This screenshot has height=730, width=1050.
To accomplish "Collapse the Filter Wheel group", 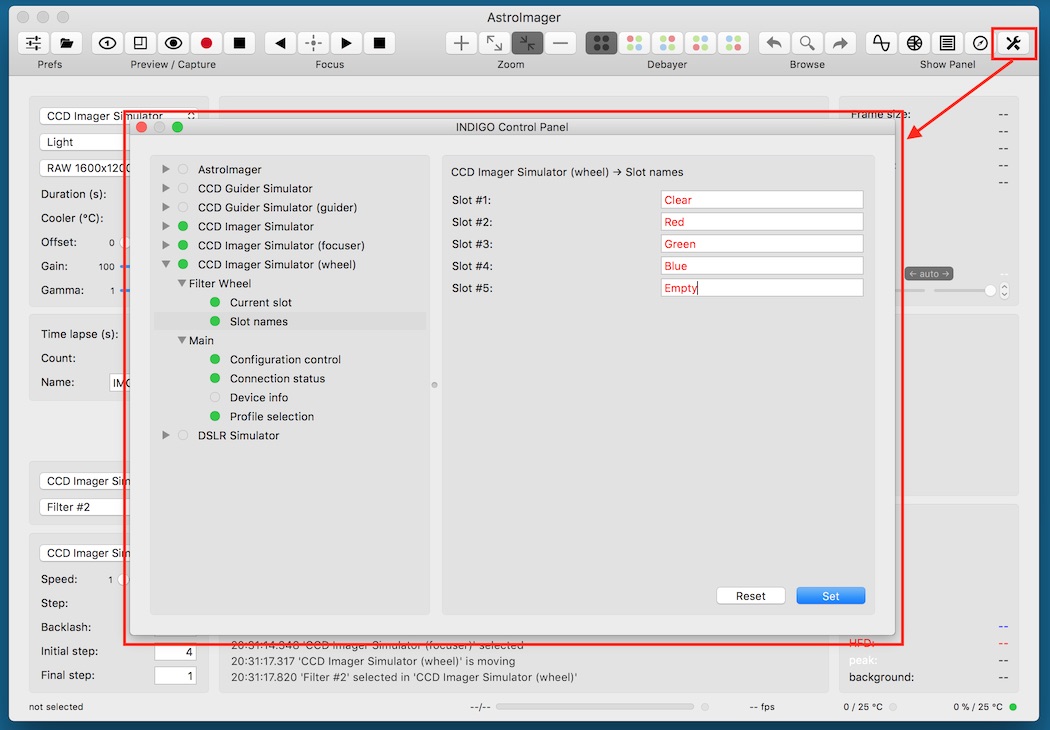I will [x=181, y=283].
